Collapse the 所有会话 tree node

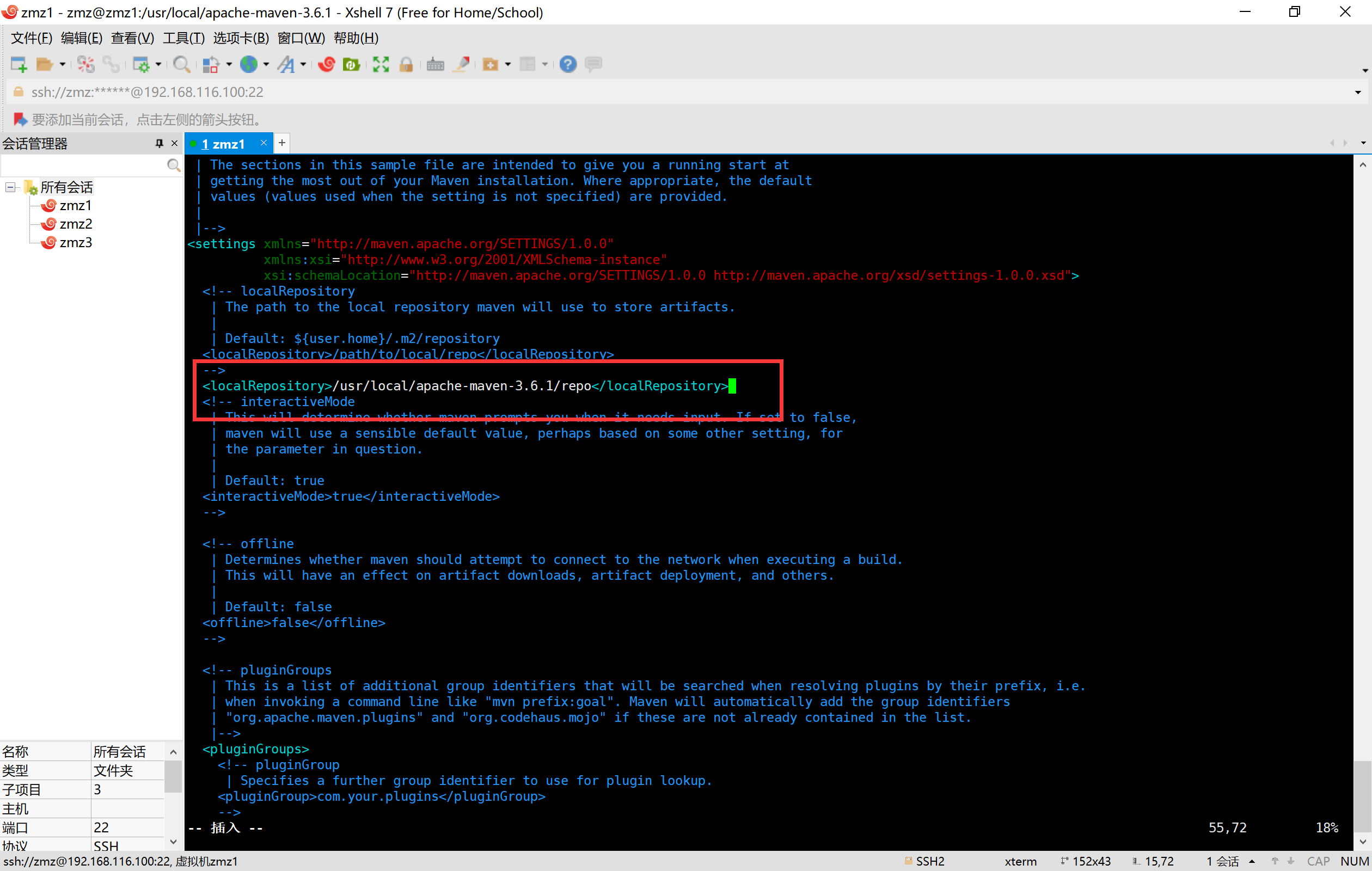pos(10,187)
